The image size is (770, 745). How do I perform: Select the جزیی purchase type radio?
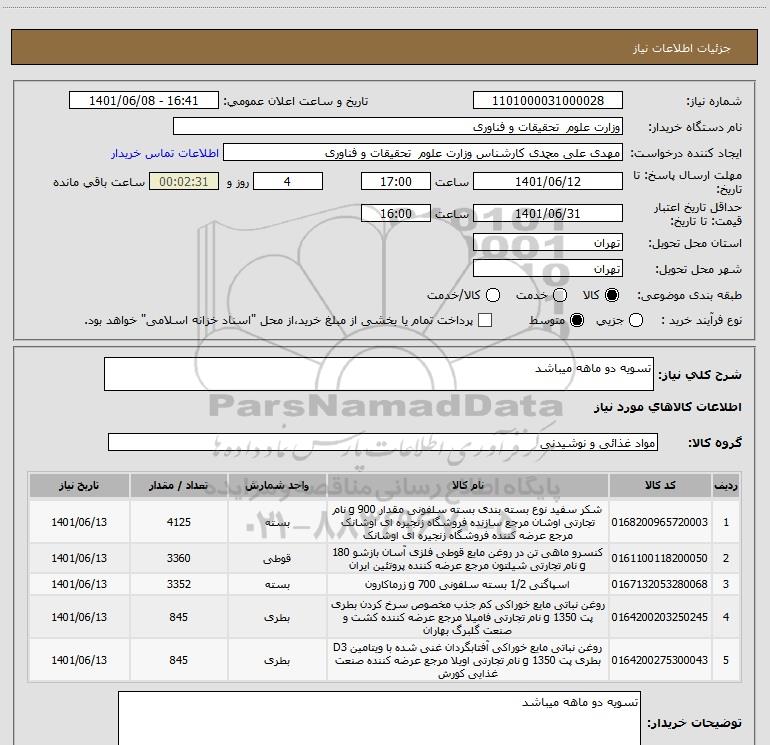click(636, 320)
